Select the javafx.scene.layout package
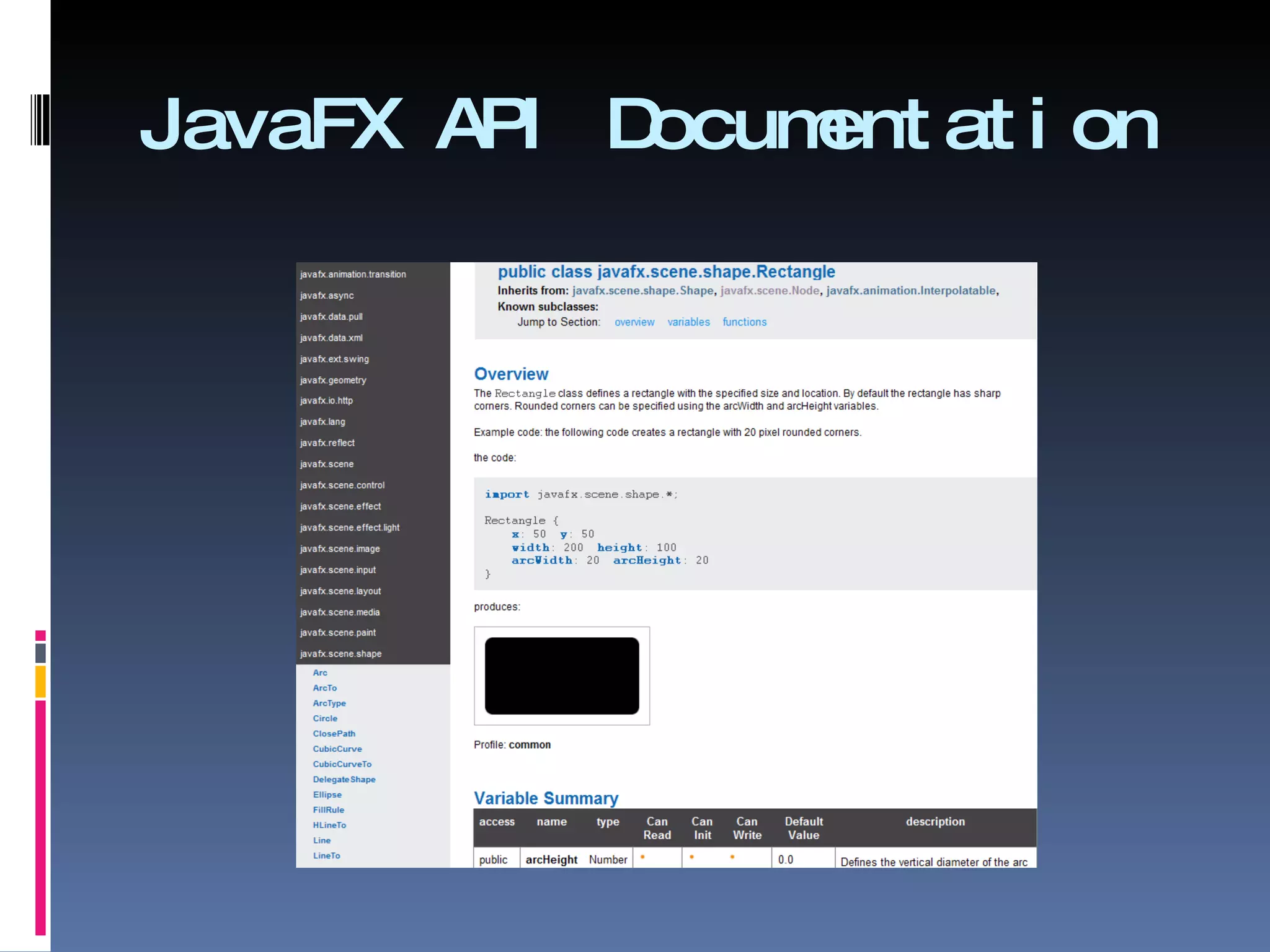The width and height of the screenshot is (1270, 952). pos(340,591)
